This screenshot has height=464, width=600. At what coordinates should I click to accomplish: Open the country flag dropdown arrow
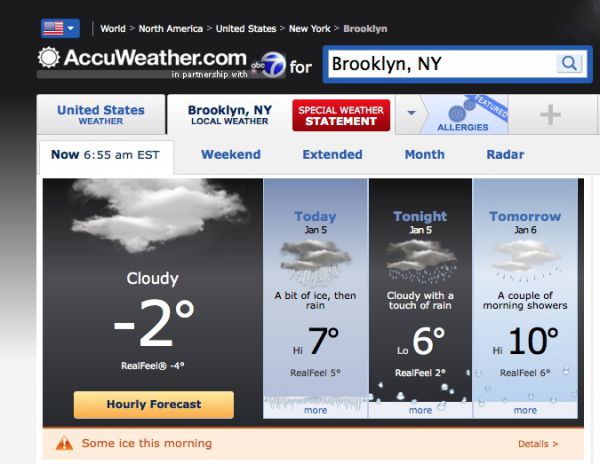(72, 28)
